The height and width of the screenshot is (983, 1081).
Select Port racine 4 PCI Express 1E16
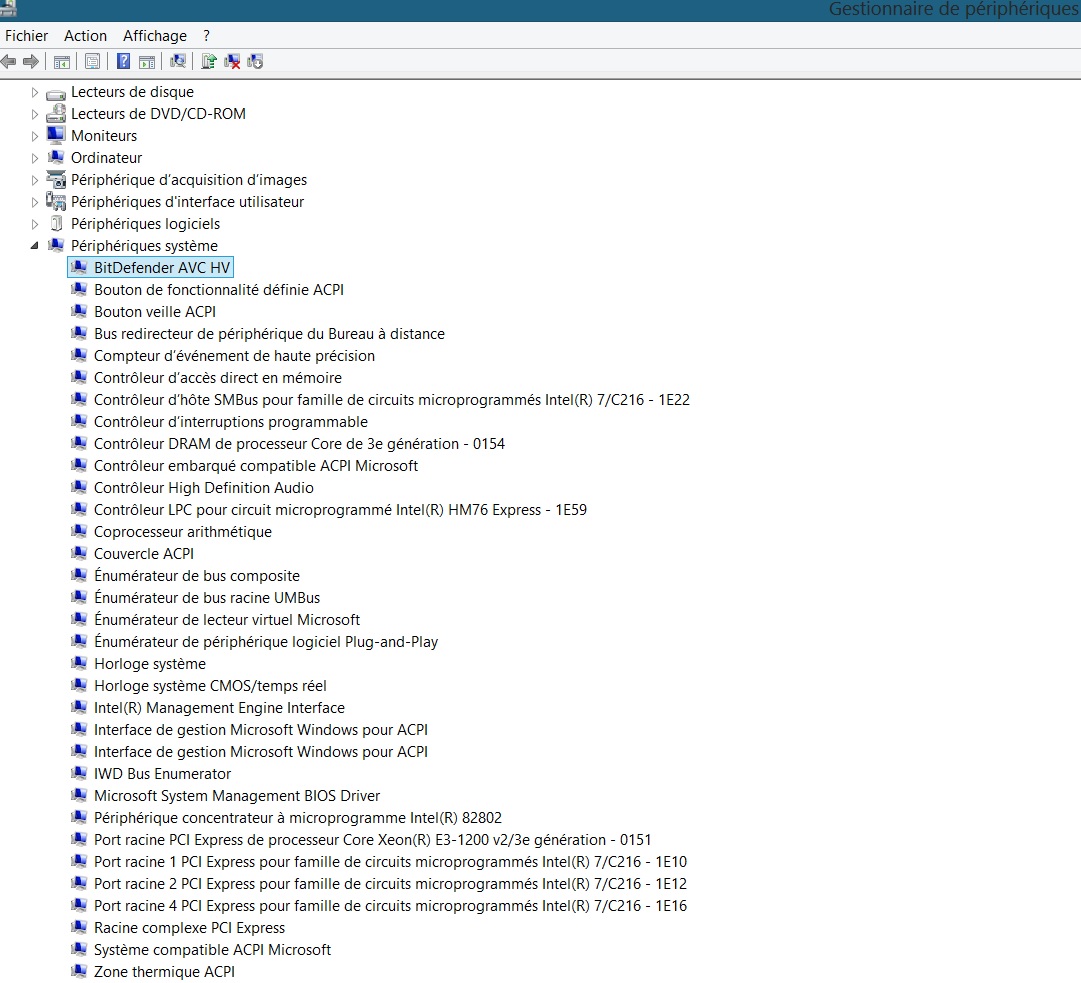[390, 906]
